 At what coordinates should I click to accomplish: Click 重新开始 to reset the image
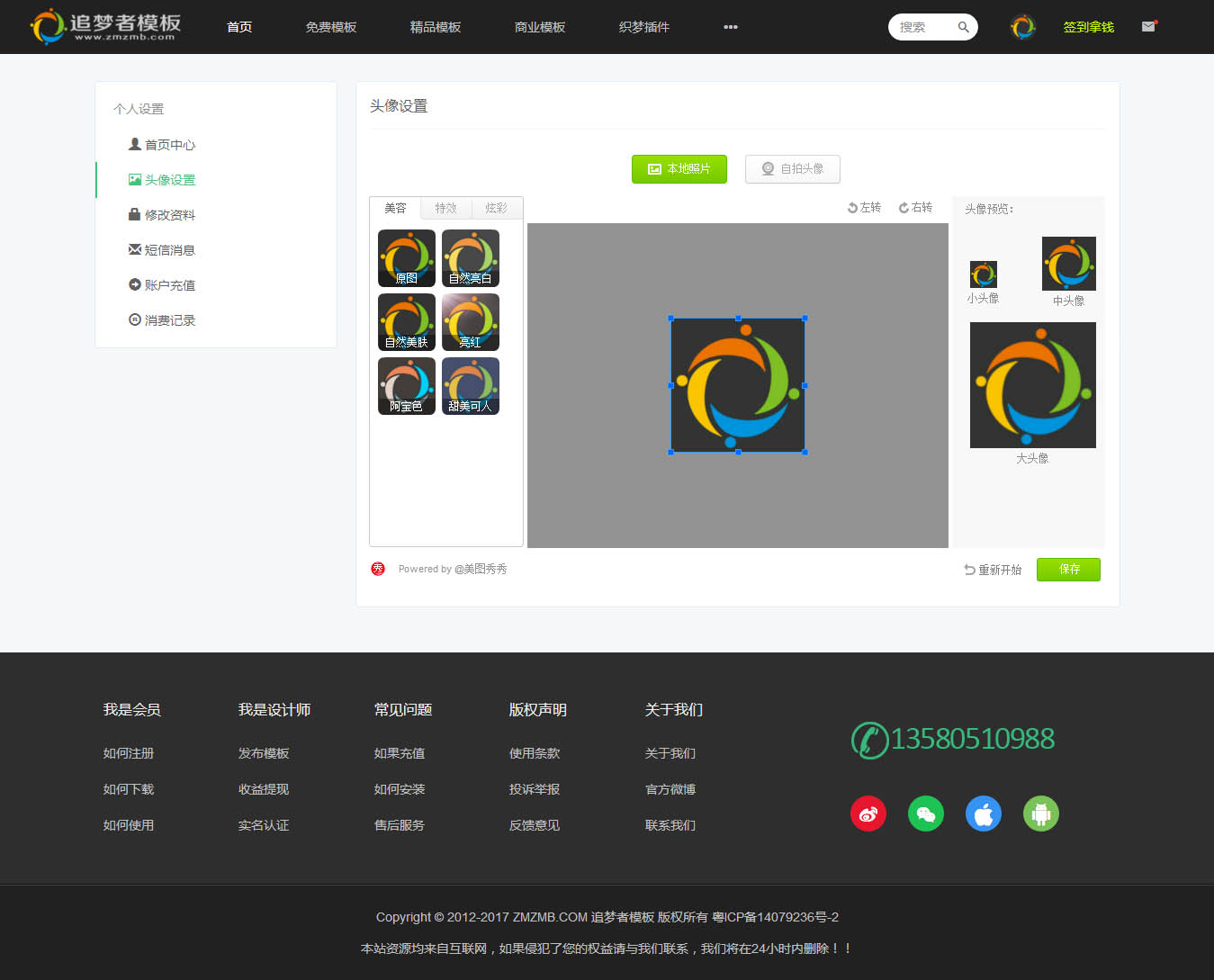coord(993,570)
